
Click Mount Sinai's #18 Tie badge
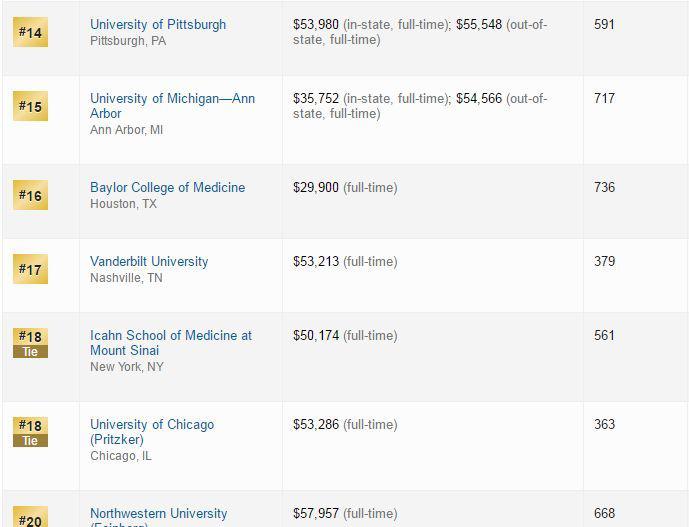click(x=30, y=342)
